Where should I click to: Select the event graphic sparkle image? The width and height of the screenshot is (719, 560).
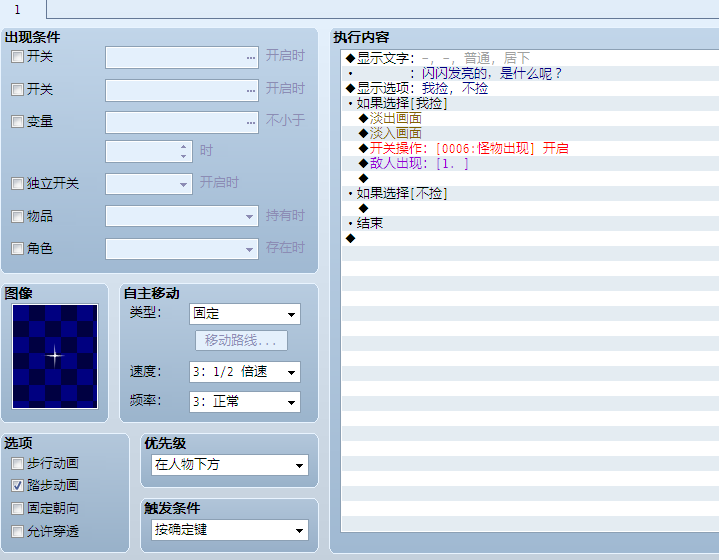55,356
